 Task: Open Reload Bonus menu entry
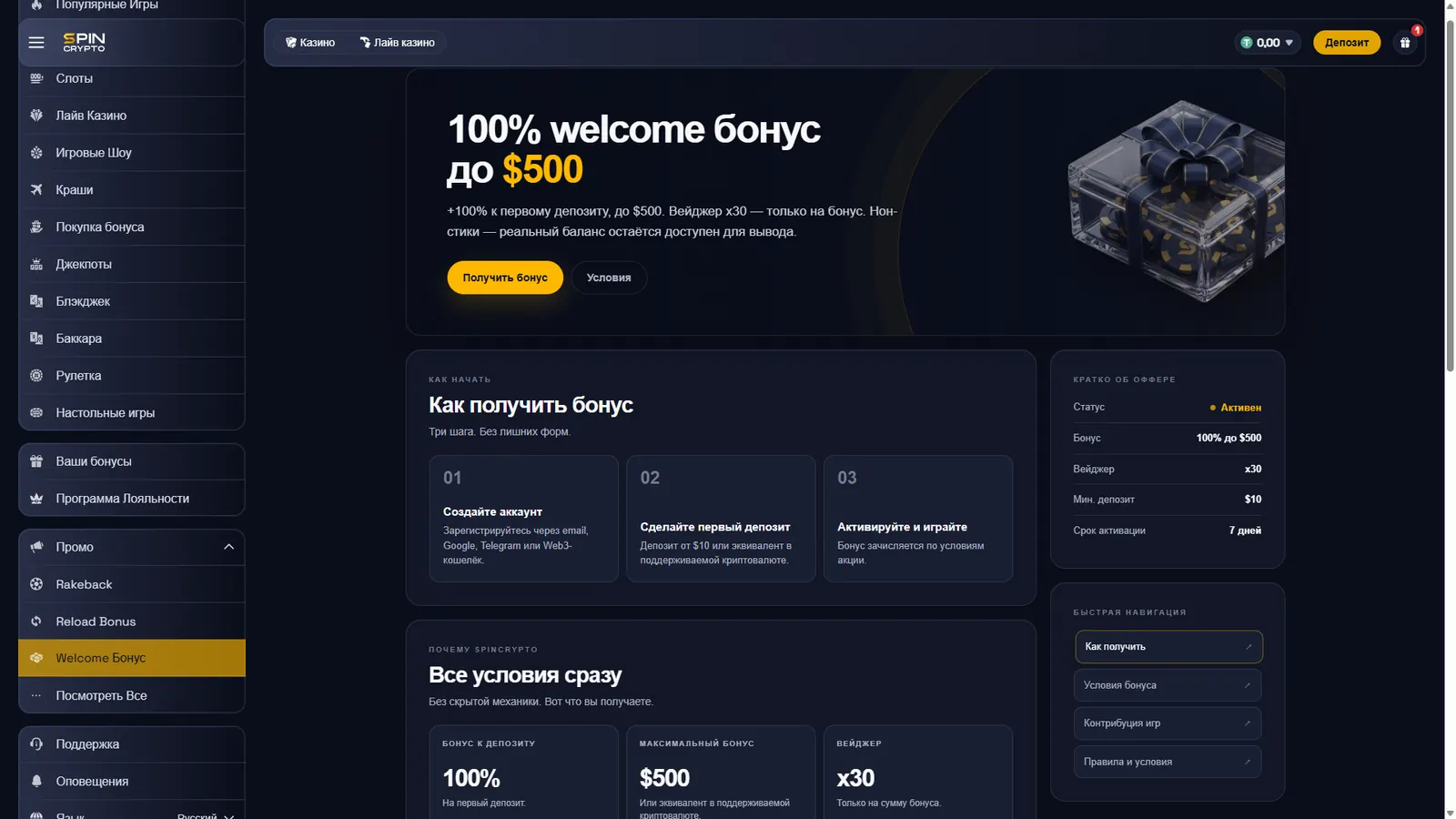click(132, 622)
